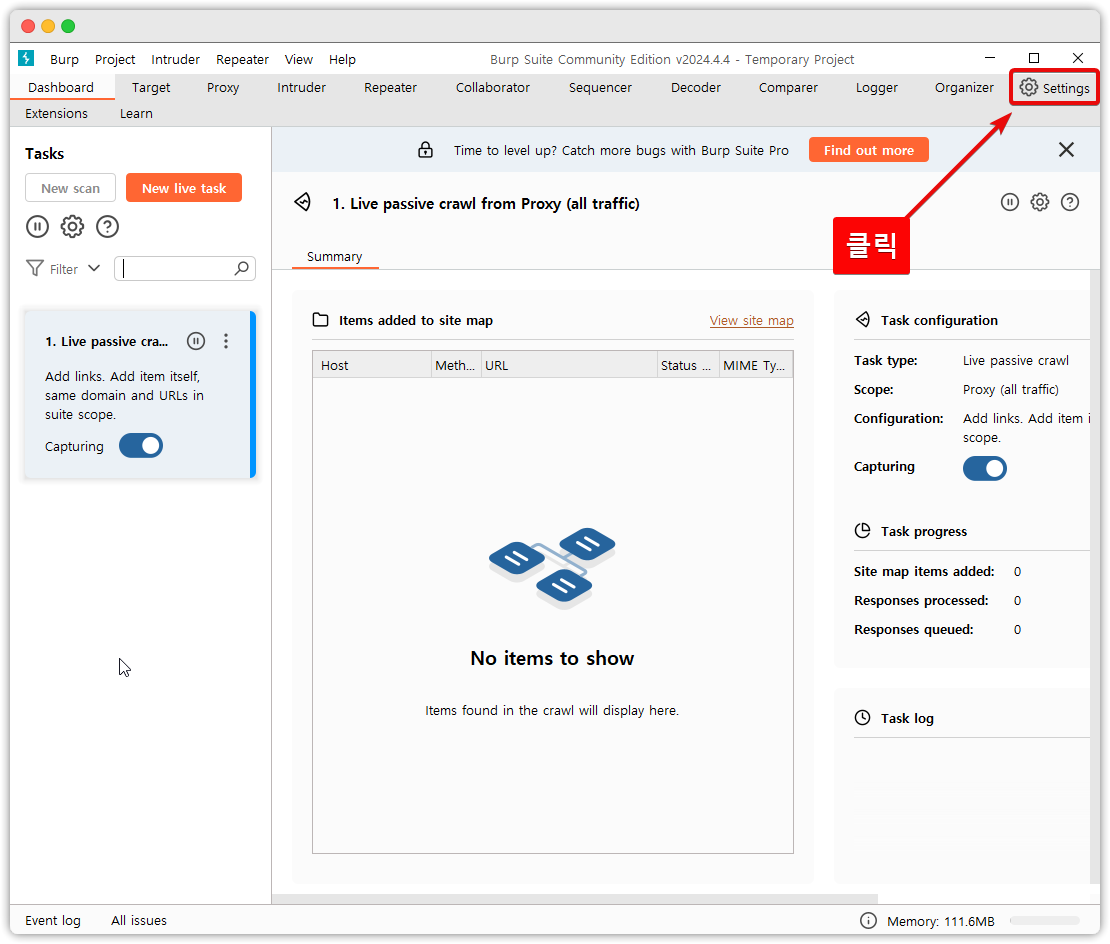
Task: Open All issues panel
Action: pyautogui.click(x=139, y=920)
